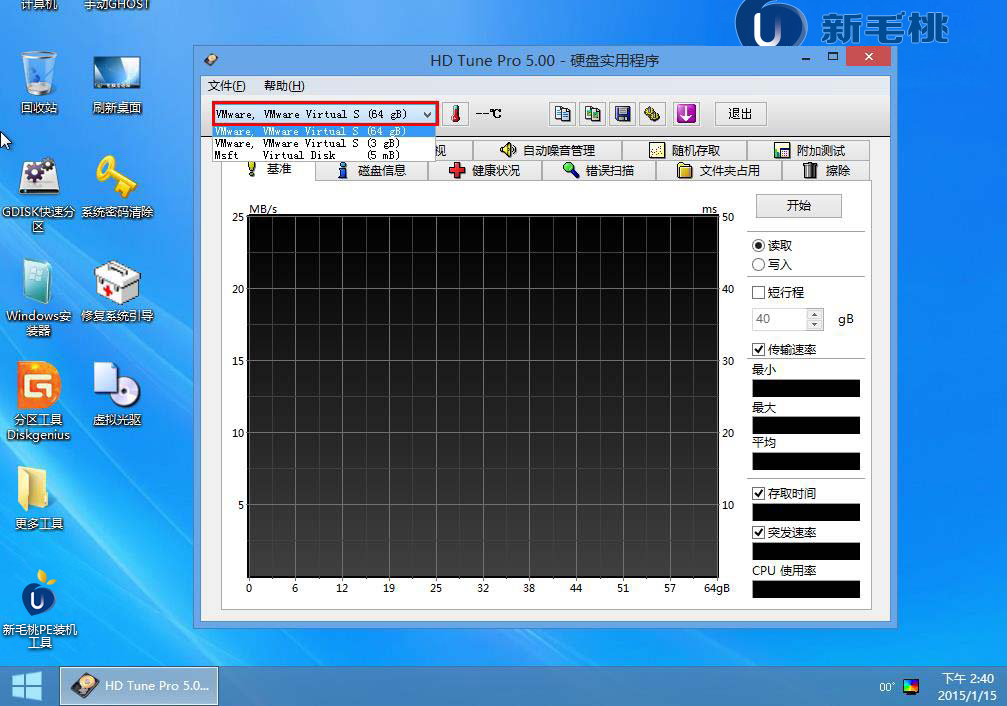Open the Recycle Bin desktop icon
The image size is (1007, 706).
click(39, 82)
